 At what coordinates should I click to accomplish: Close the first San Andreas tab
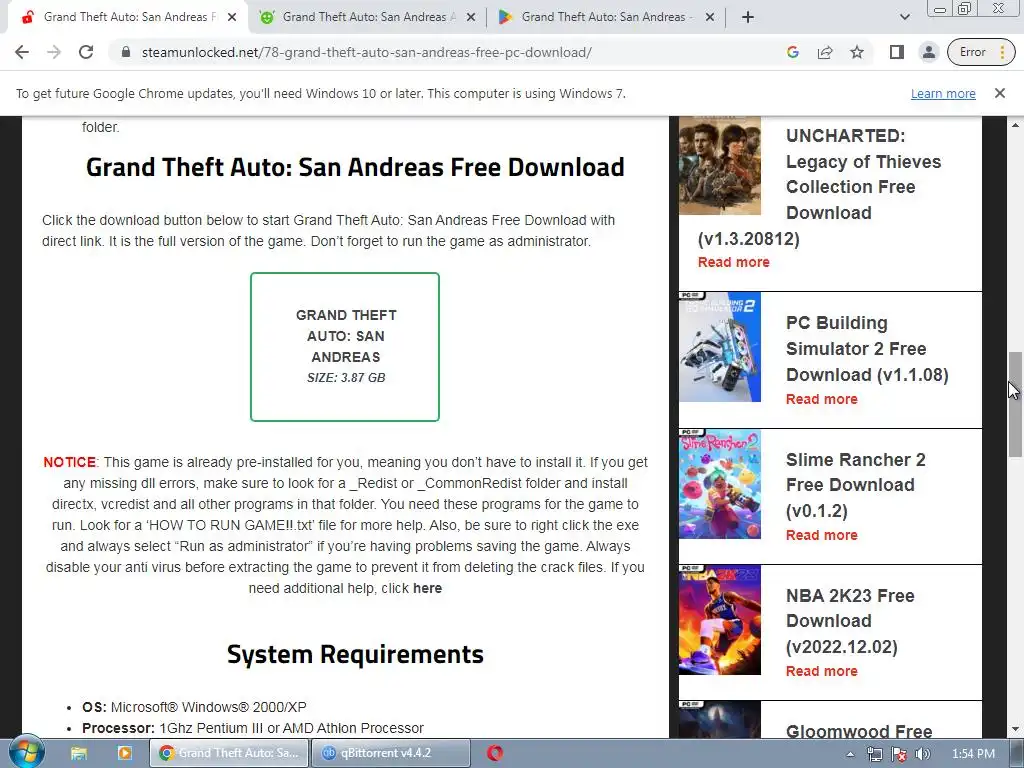232,18
